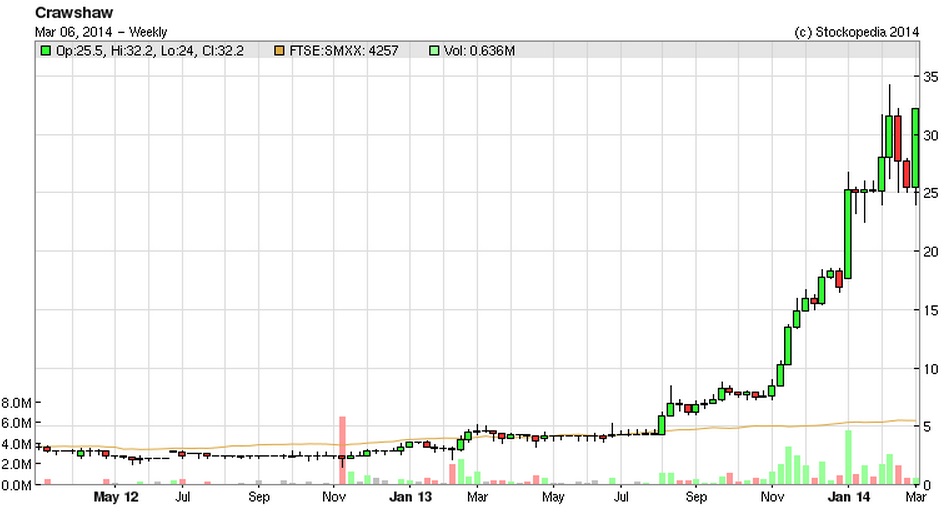Screen dimensions: 952x518
Task: Click the 'Sep' label under the 2013 section
Action: pyautogui.click(x=696, y=497)
